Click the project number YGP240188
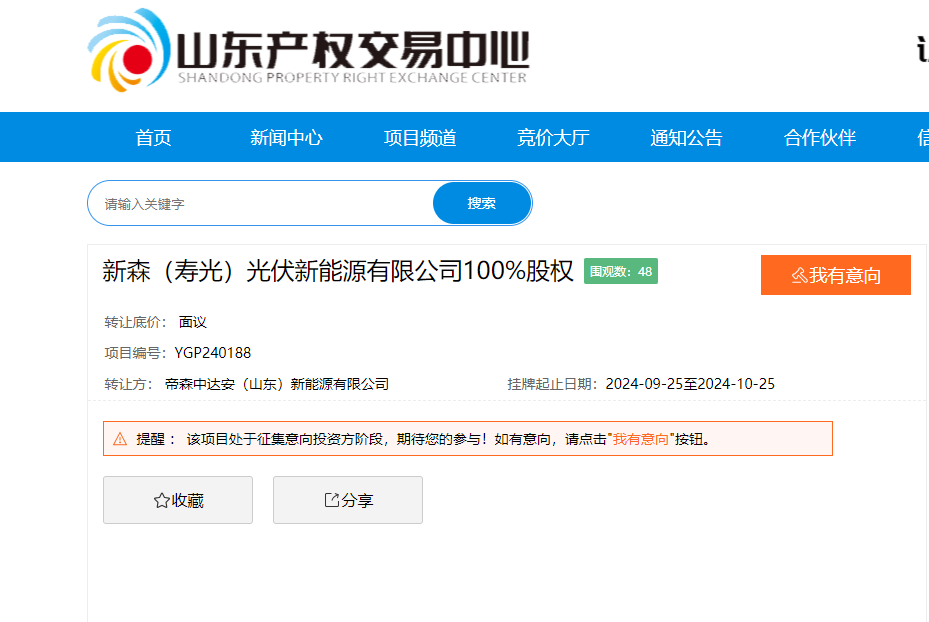The width and height of the screenshot is (929, 622). [213, 353]
